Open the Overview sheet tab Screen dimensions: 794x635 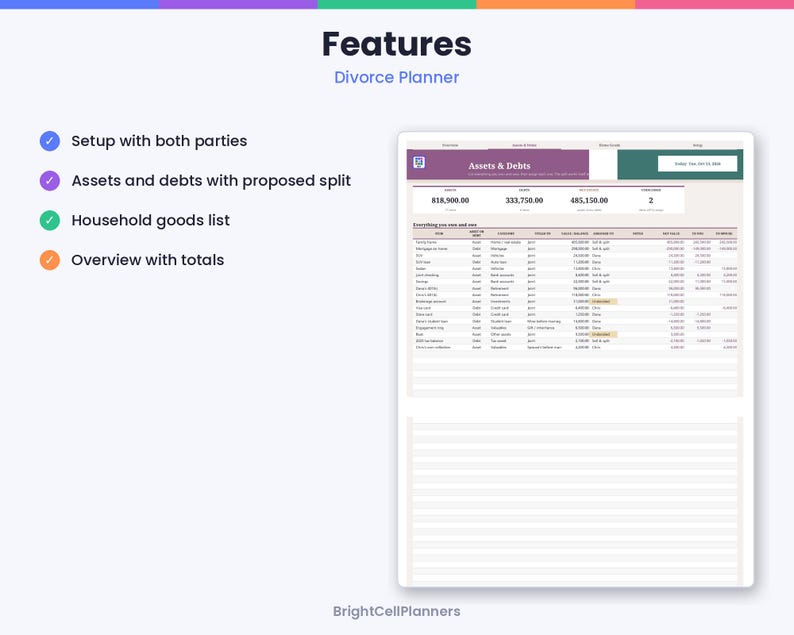point(450,145)
